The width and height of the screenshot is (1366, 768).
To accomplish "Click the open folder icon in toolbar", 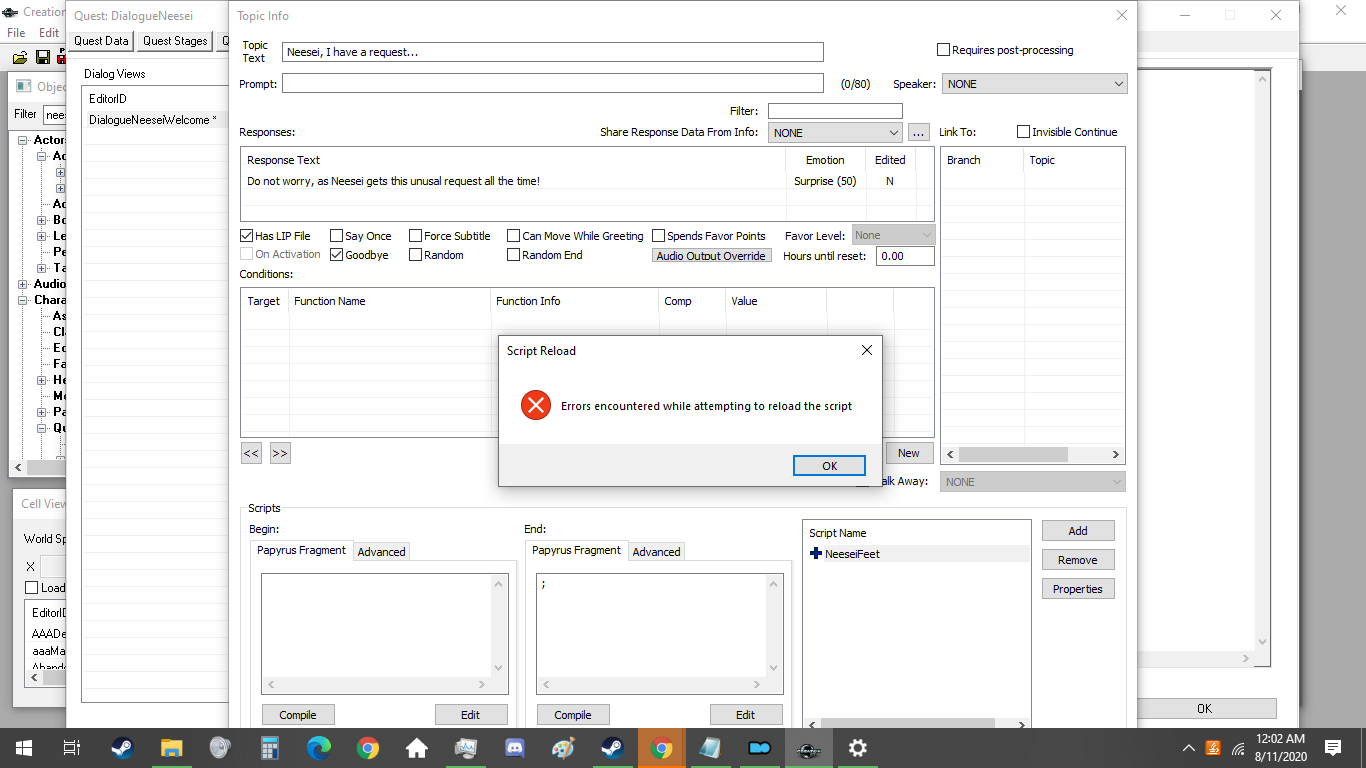I will tap(20, 58).
